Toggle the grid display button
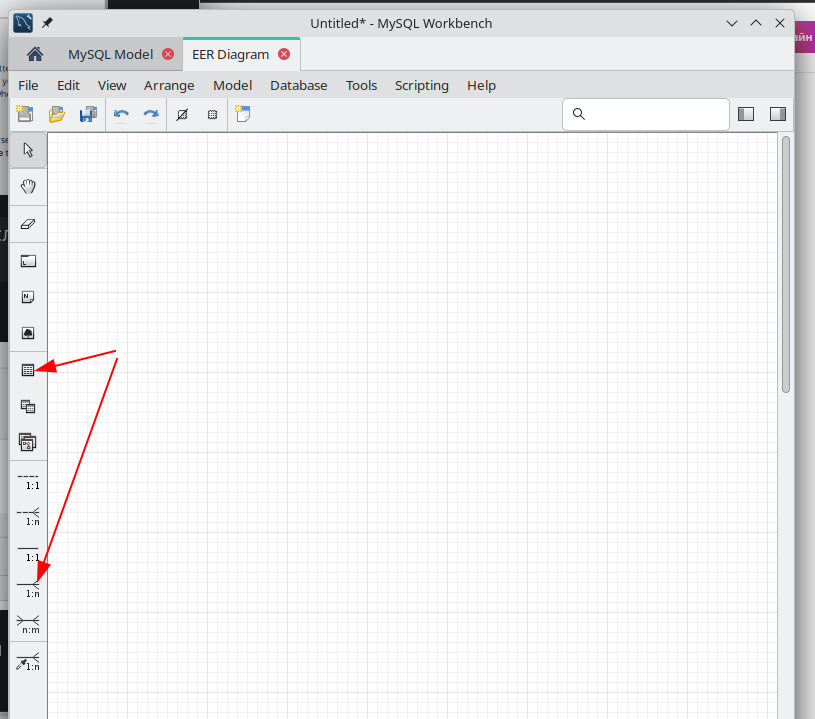The height and width of the screenshot is (719, 815). pos(212,115)
